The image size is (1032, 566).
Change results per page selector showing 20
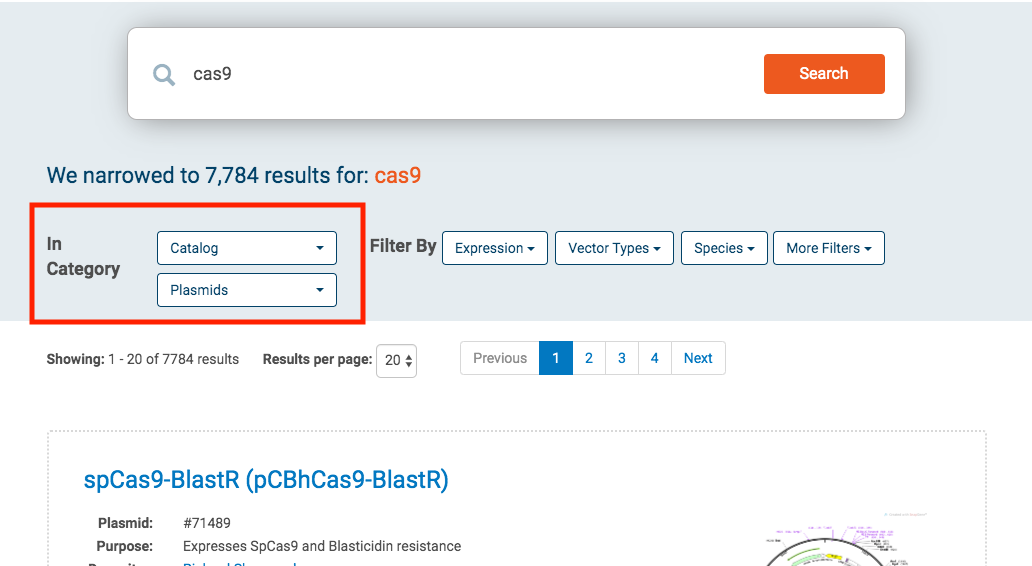[x=396, y=361]
